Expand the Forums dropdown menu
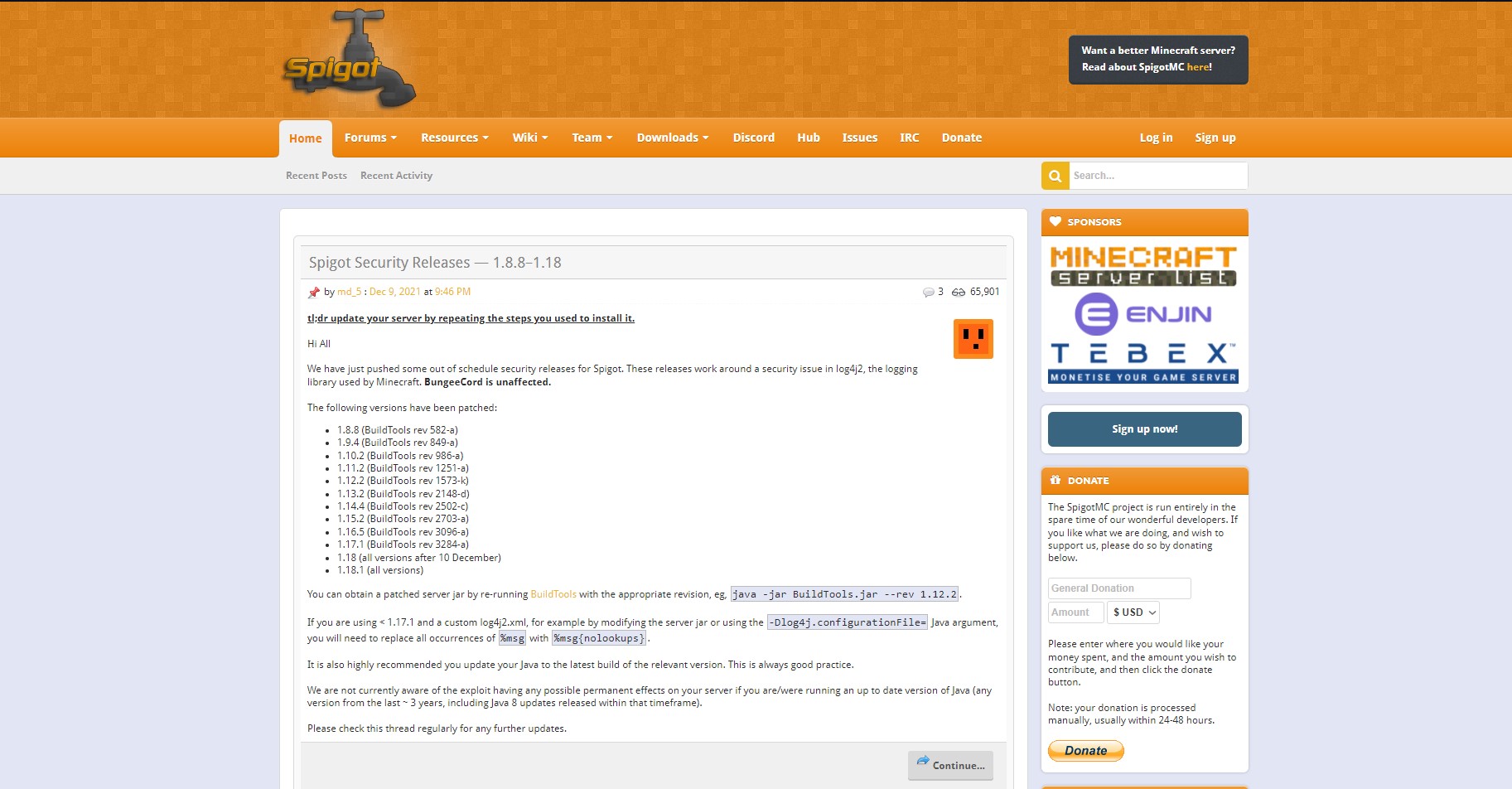The image size is (1512, 789). pos(370,138)
